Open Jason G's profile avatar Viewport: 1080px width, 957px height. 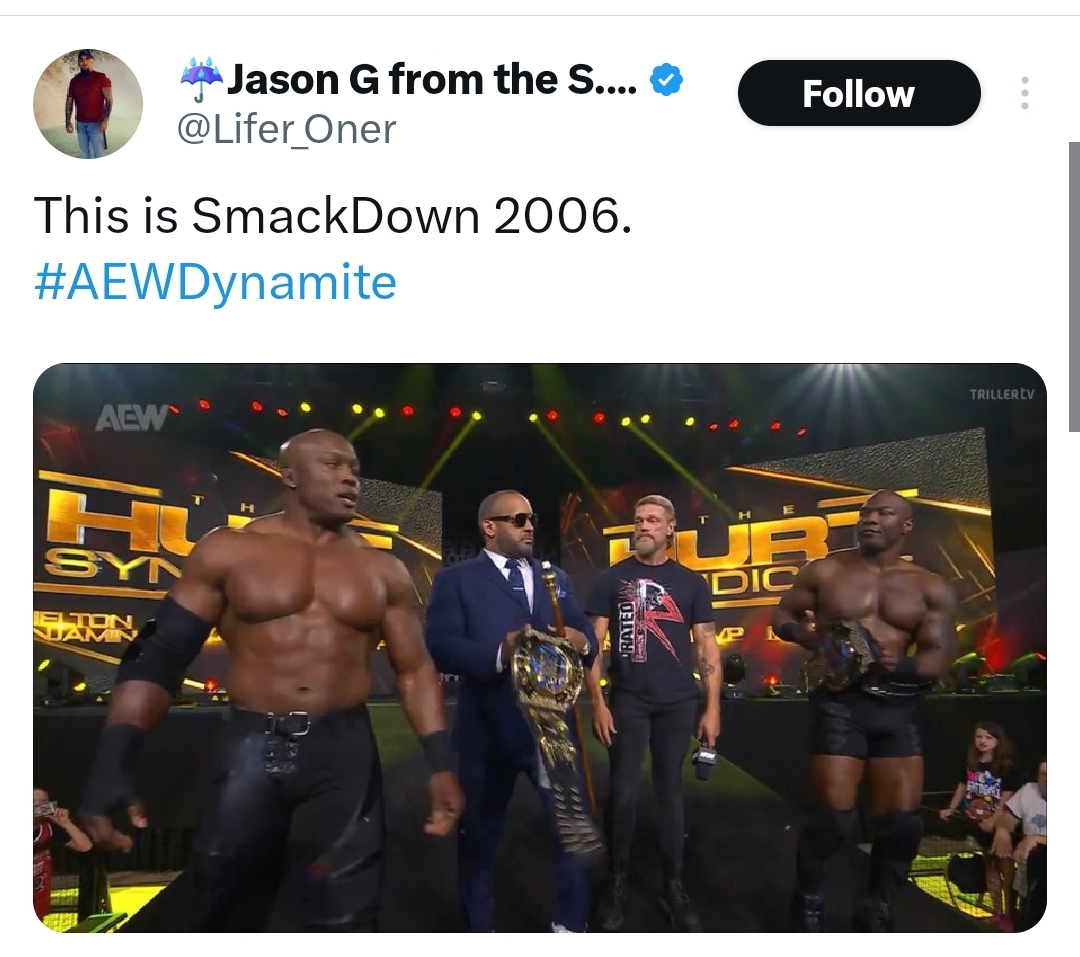88,104
